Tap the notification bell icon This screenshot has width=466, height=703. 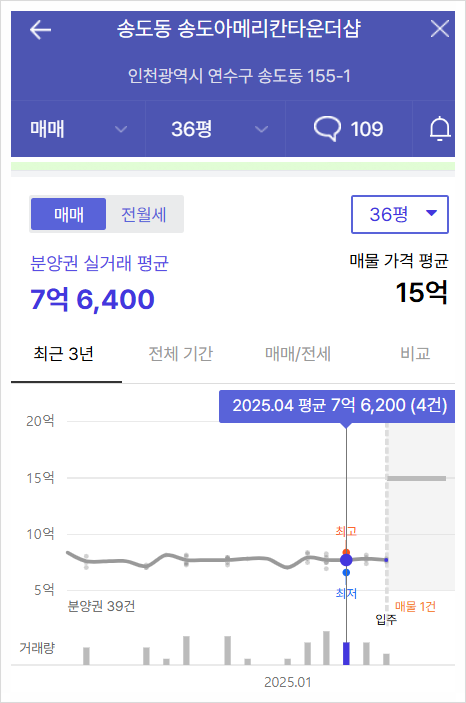(440, 129)
